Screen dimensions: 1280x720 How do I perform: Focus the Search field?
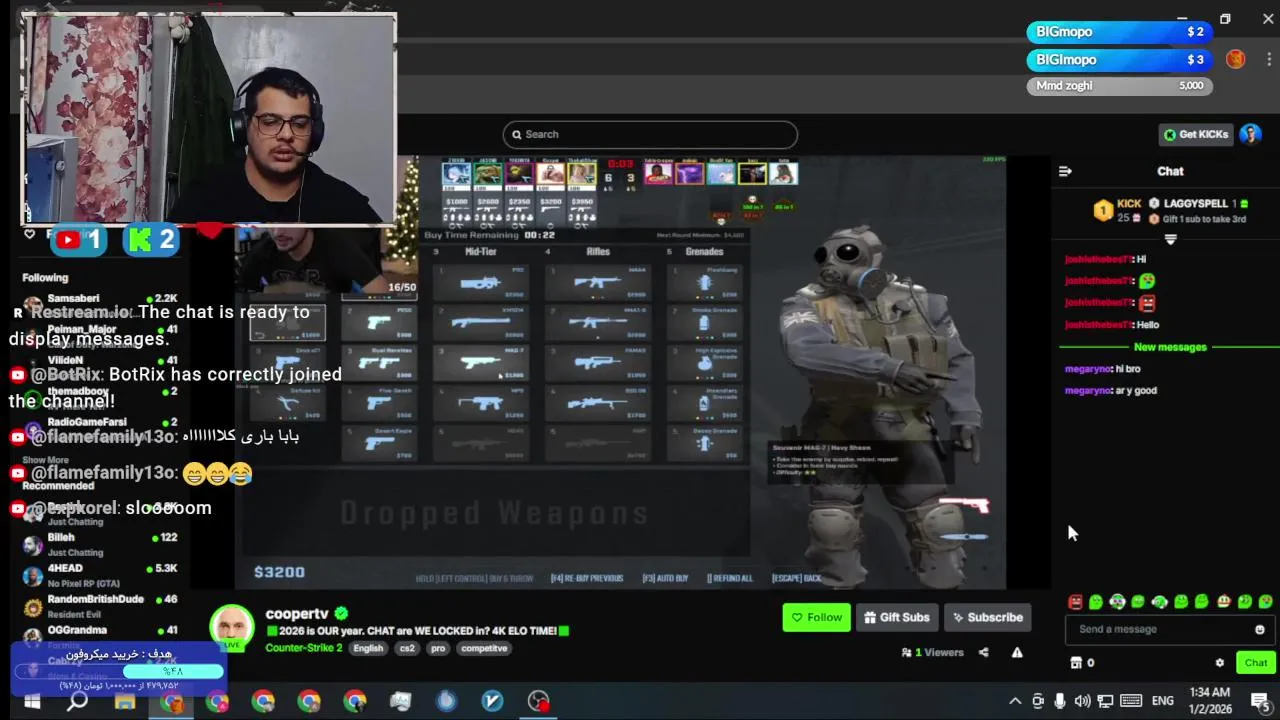[x=650, y=134]
